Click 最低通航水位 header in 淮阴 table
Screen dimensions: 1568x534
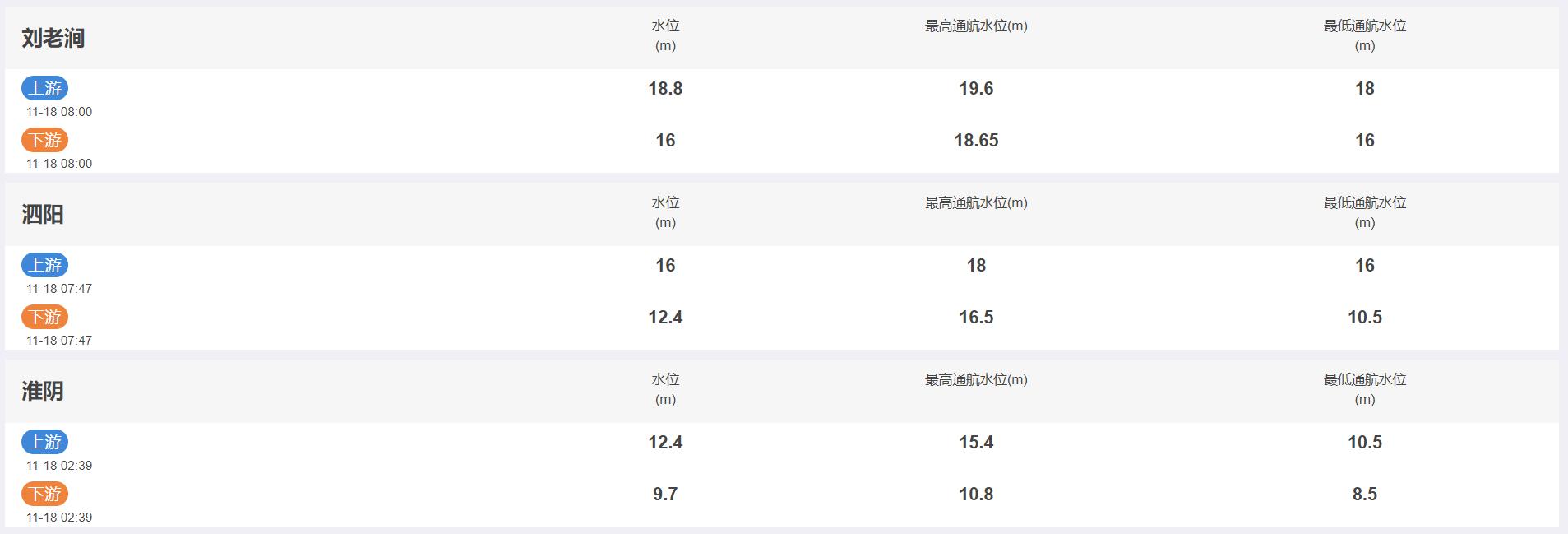(1365, 389)
